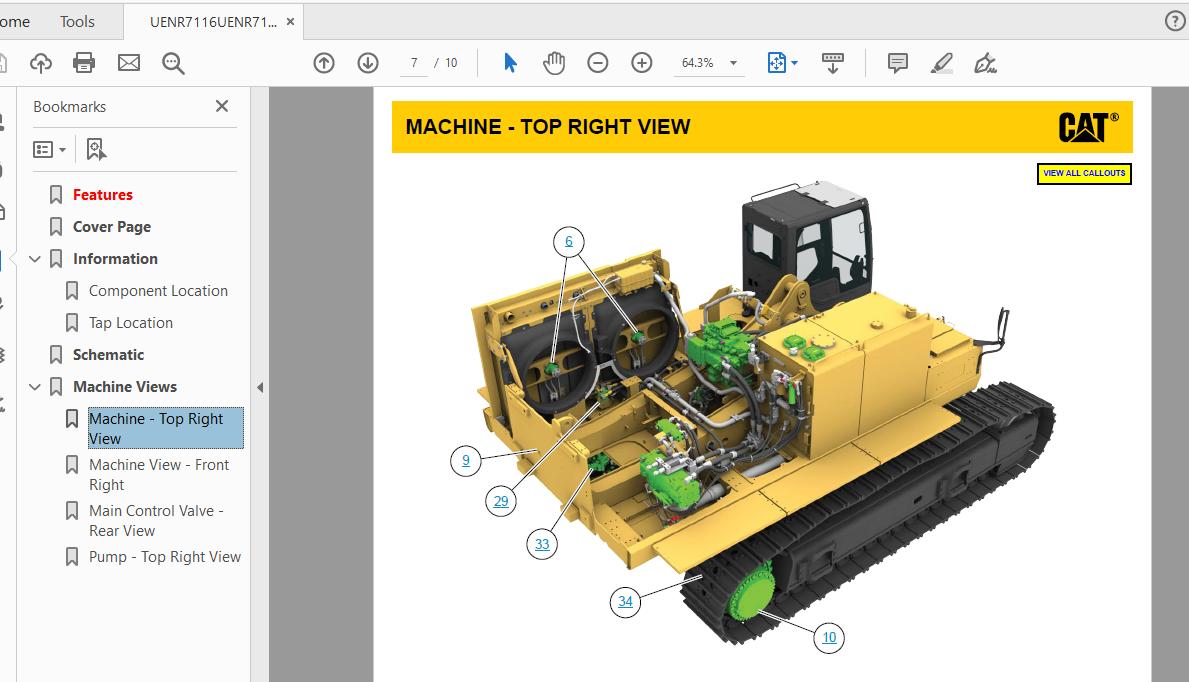Go to previous page arrow

(x=324, y=63)
